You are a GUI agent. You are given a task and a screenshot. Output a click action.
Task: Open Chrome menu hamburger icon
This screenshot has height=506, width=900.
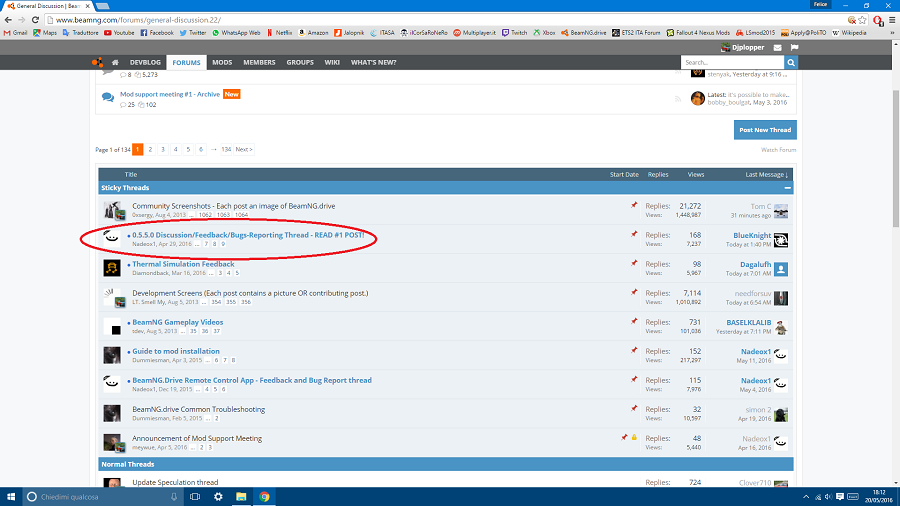coord(892,20)
